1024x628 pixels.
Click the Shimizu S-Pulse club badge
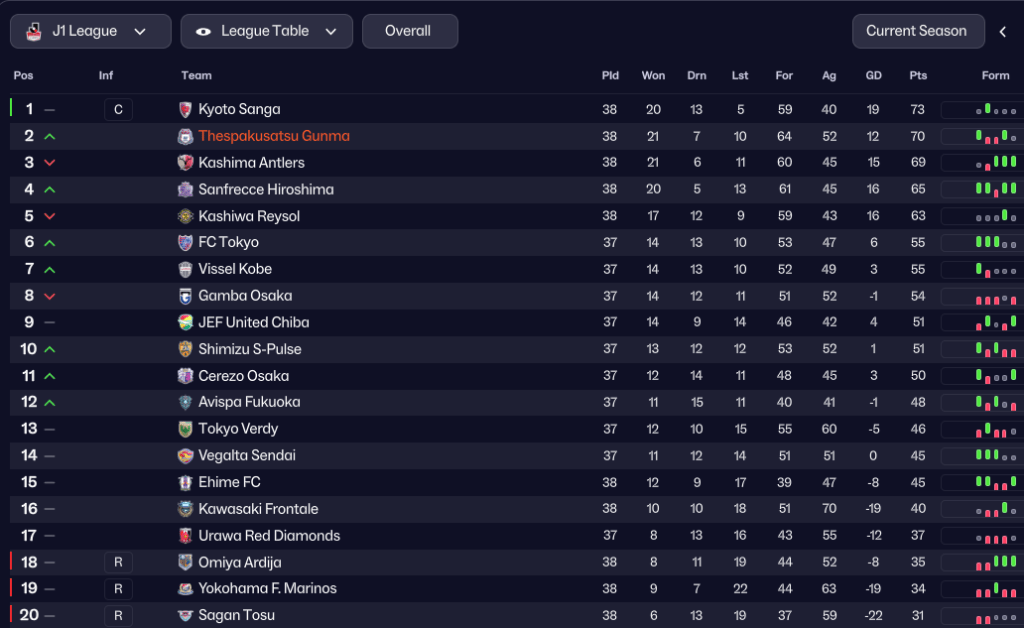tap(185, 349)
